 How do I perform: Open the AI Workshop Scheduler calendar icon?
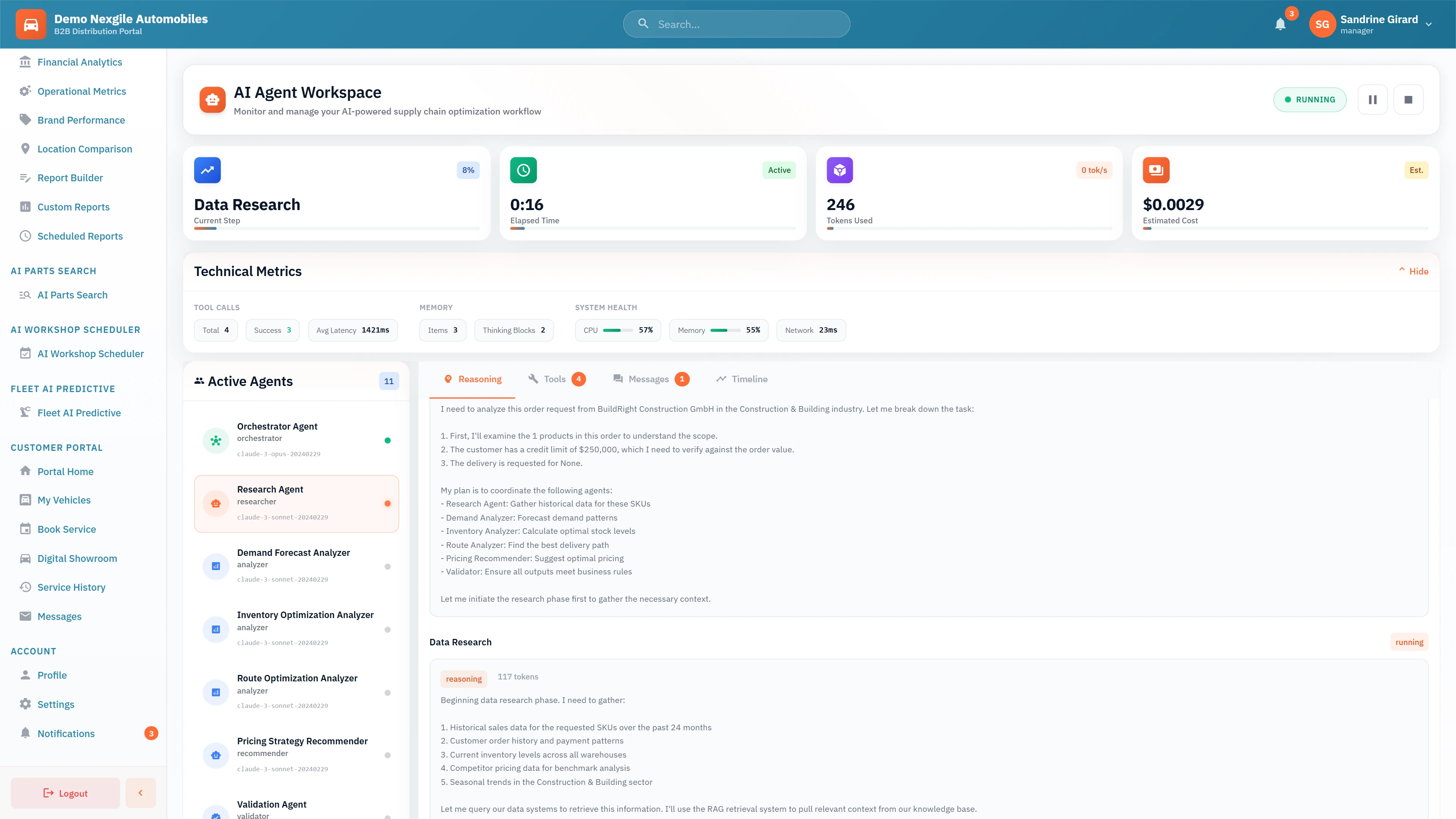[x=25, y=353]
